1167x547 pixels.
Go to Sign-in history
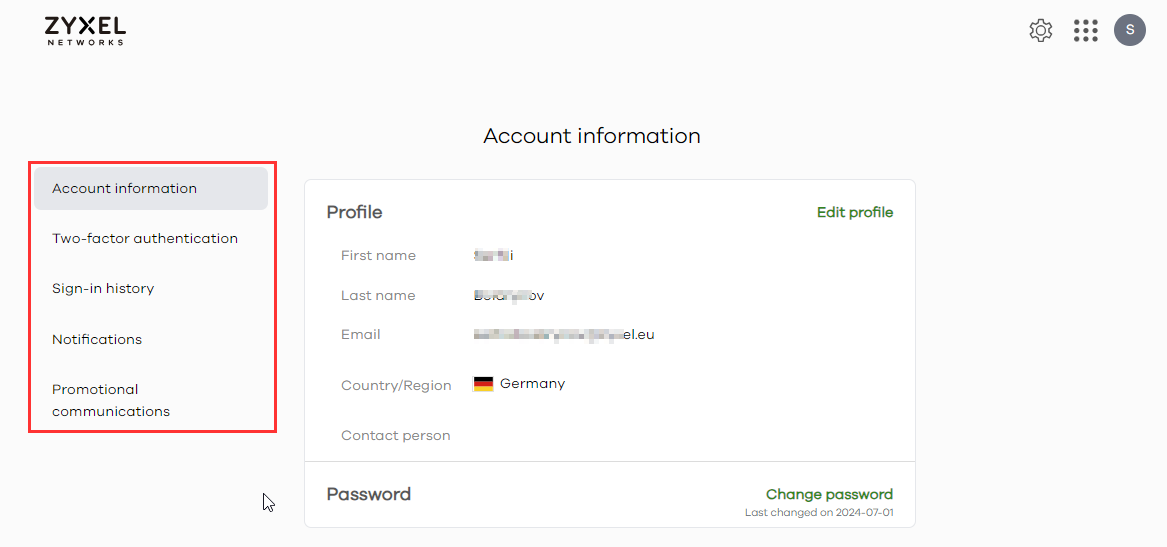(103, 289)
